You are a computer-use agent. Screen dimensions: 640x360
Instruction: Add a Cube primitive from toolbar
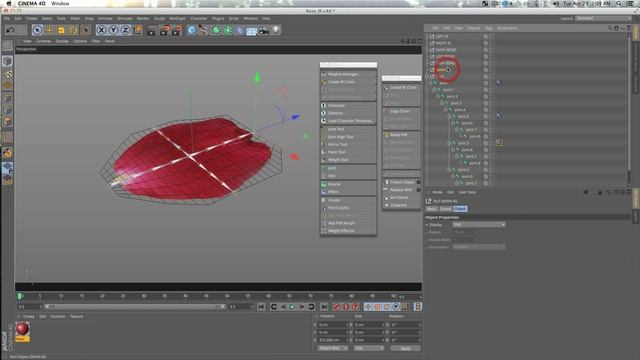[191, 30]
